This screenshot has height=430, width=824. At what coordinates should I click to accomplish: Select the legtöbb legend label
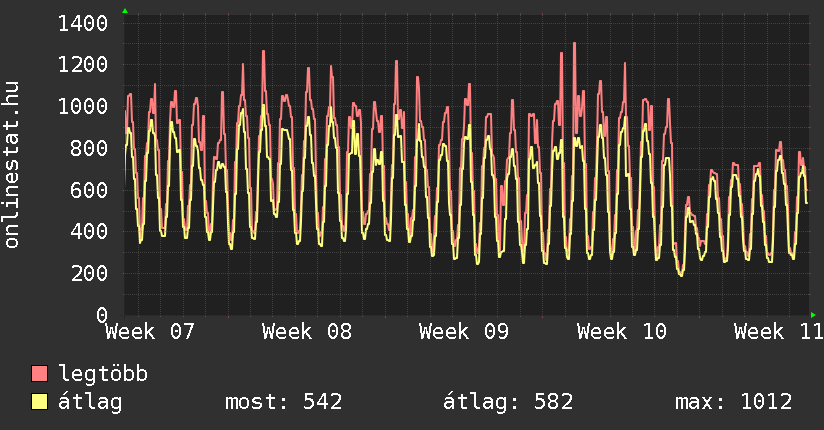point(103,374)
